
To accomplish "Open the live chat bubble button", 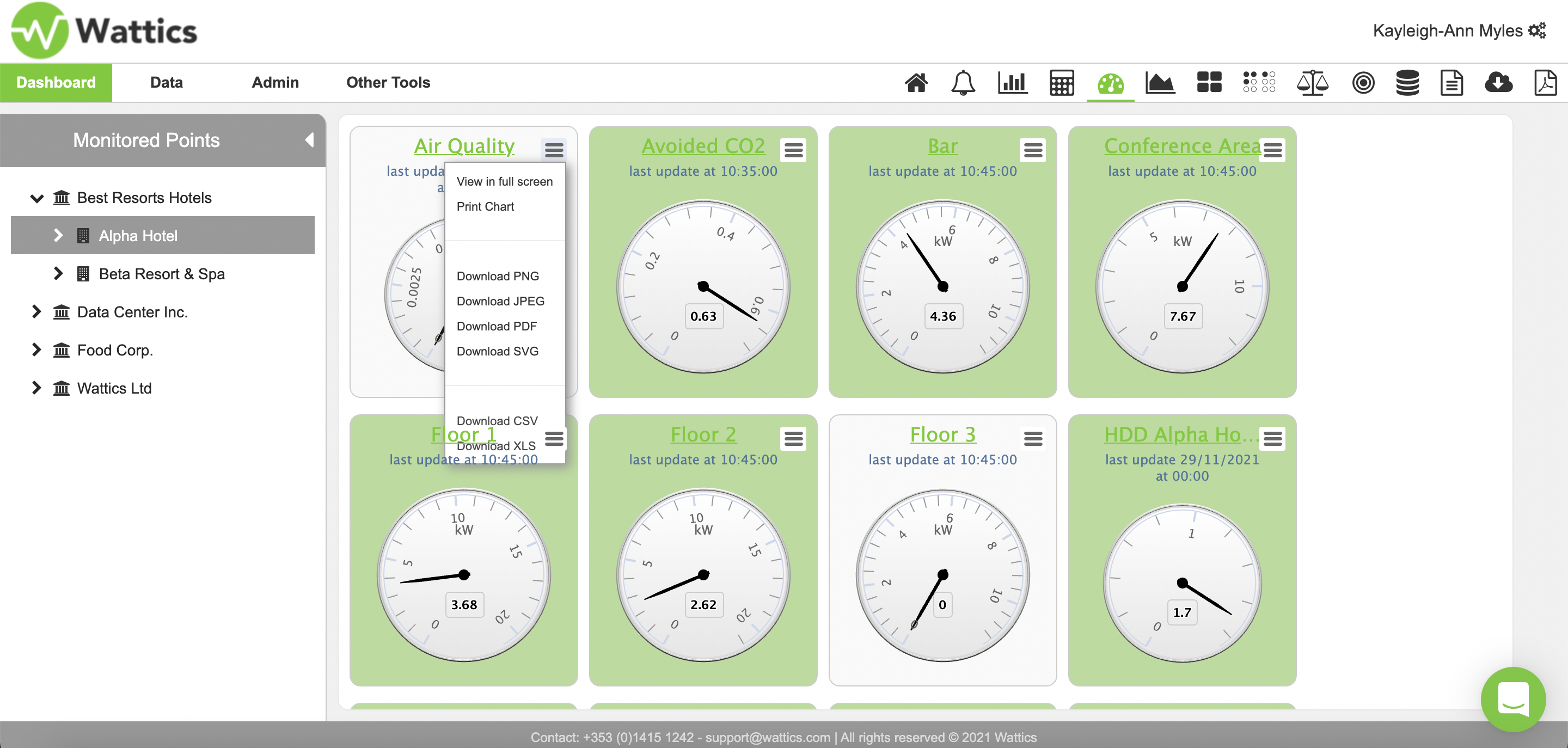I will point(1513,700).
